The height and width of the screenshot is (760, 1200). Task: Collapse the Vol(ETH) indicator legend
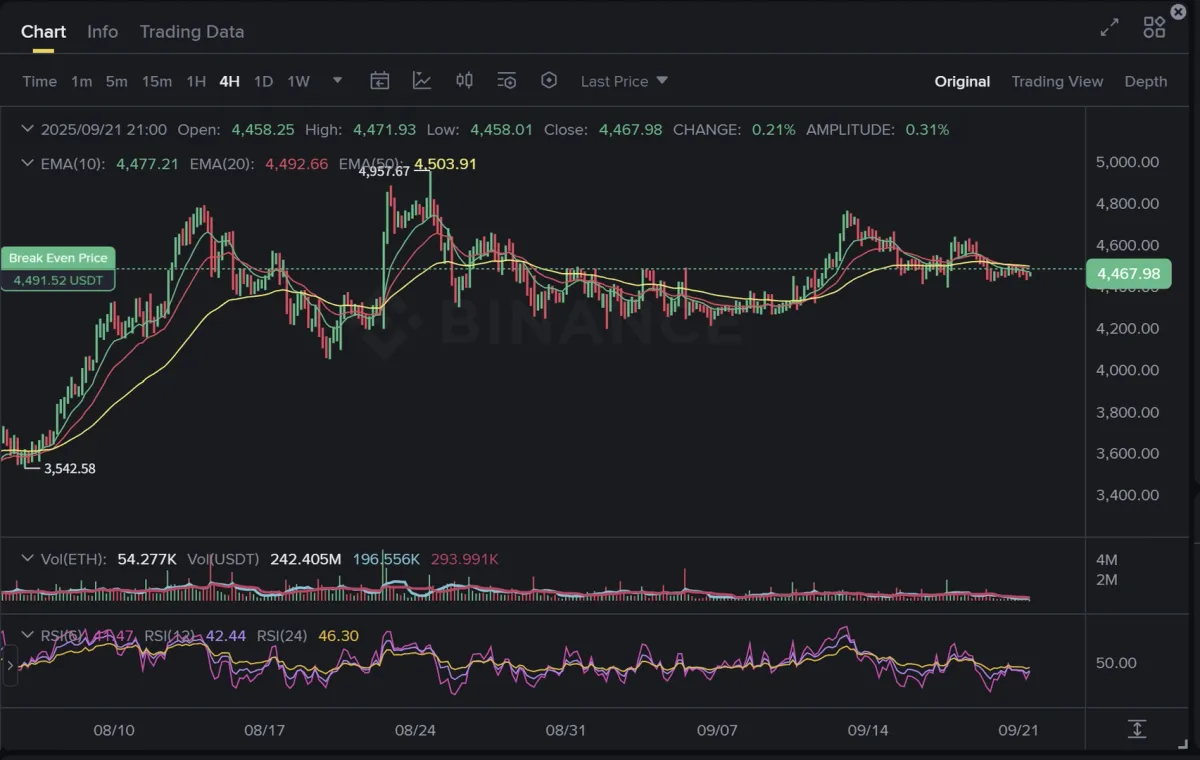point(28,559)
